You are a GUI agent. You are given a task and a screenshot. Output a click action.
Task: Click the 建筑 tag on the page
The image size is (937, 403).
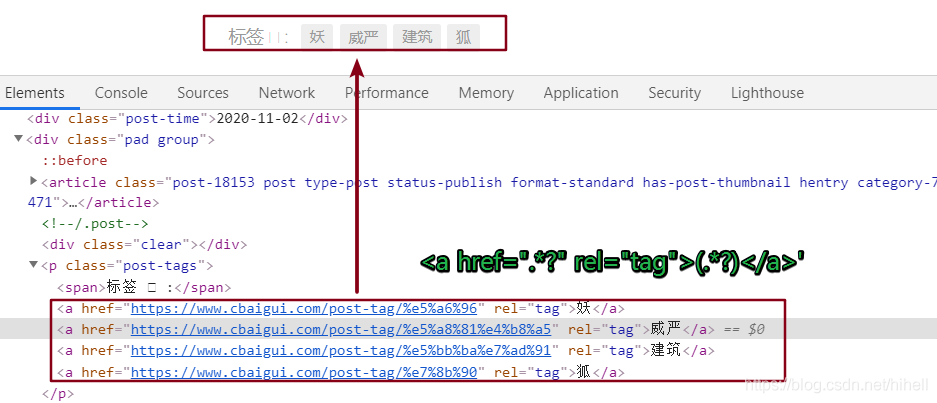pyautogui.click(x=417, y=37)
